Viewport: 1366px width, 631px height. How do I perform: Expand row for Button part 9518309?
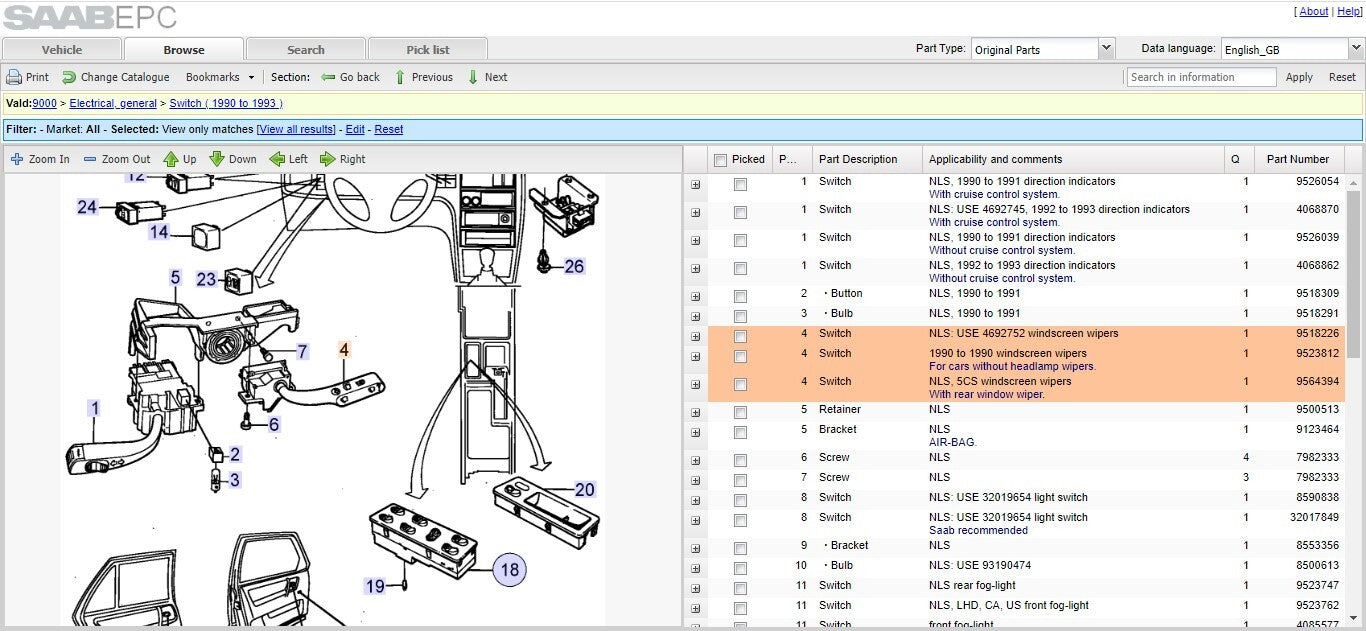[x=696, y=297]
